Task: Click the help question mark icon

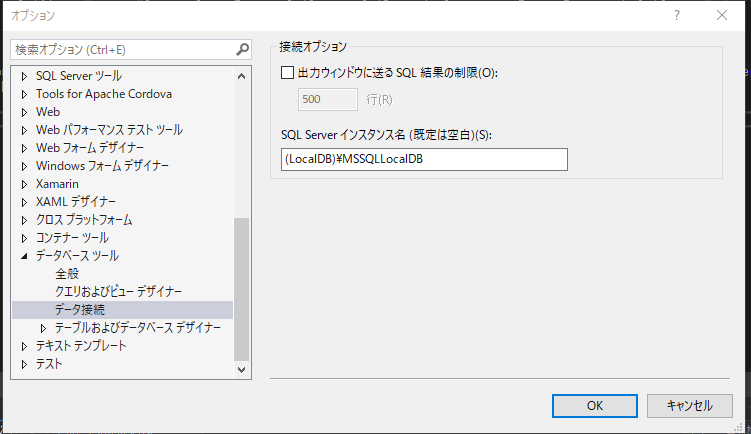Action: coord(677,15)
